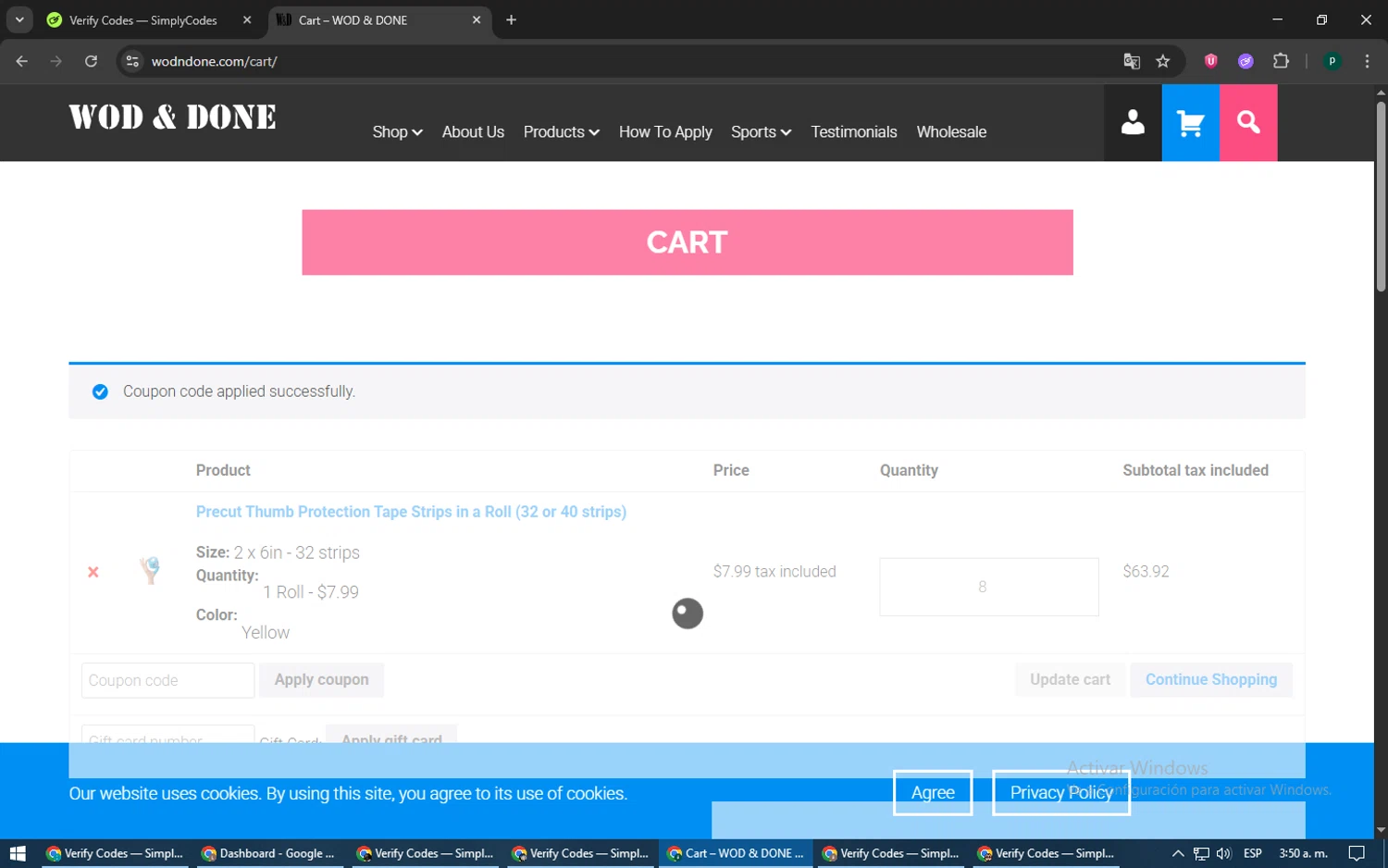Switch to the Verify Codes — SimplyCodes tab
This screenshot has width=1388, height=868.
(x=143, y=19)
